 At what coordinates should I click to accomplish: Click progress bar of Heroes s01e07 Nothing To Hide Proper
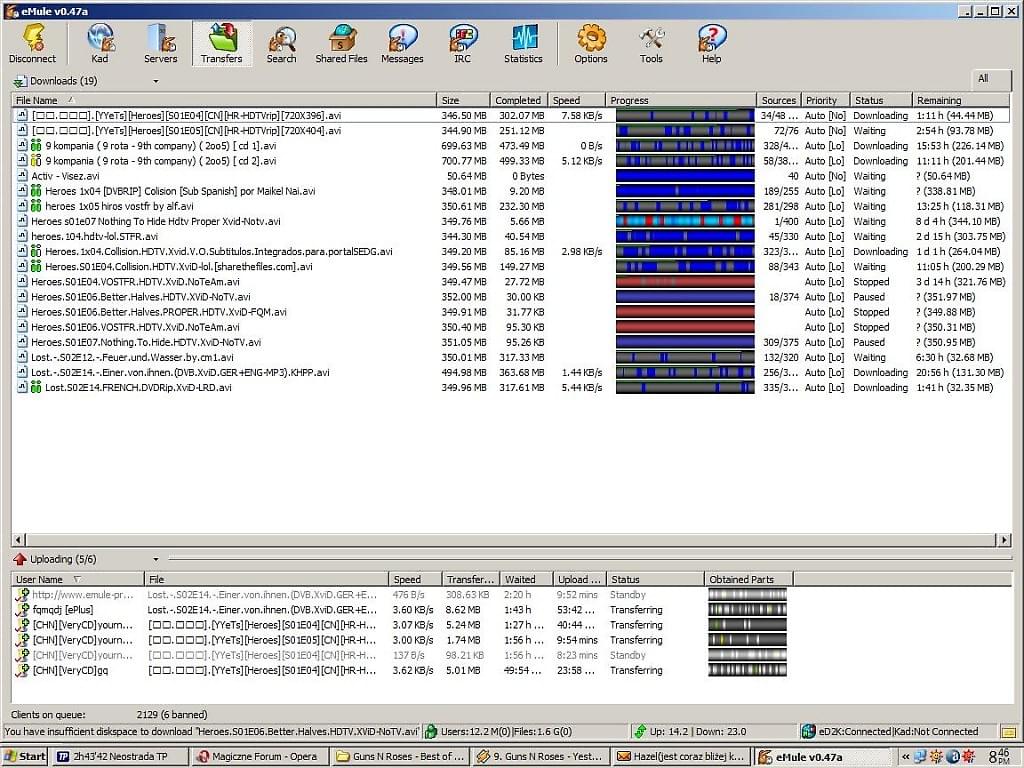click(685, 221)
